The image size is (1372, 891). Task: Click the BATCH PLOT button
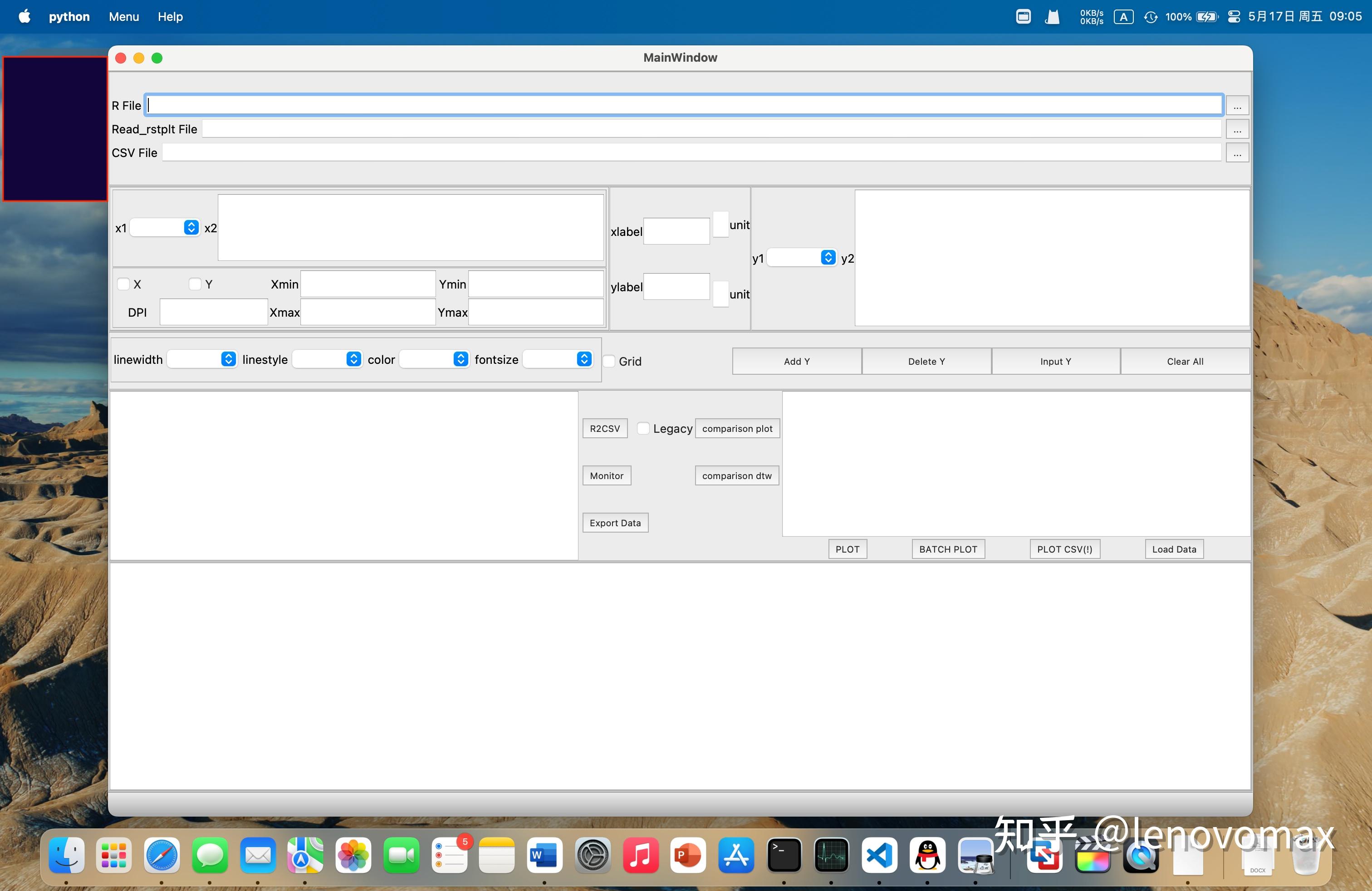[x=948, y=549]
